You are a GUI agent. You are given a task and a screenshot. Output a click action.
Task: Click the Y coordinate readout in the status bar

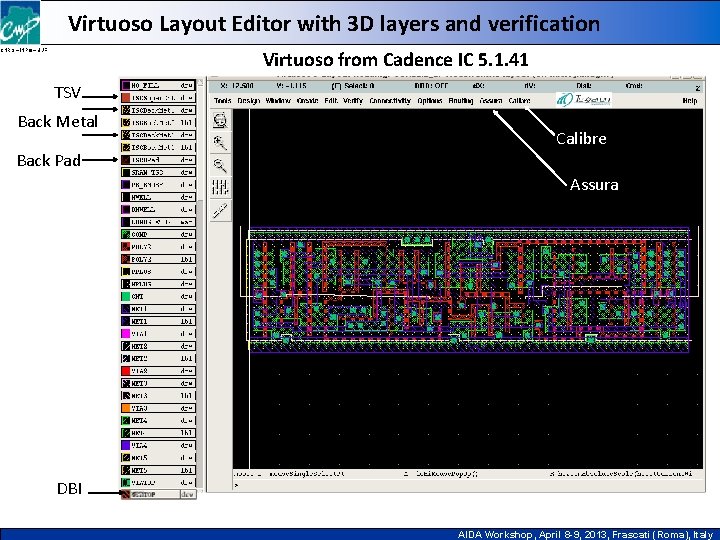[291, 86]
